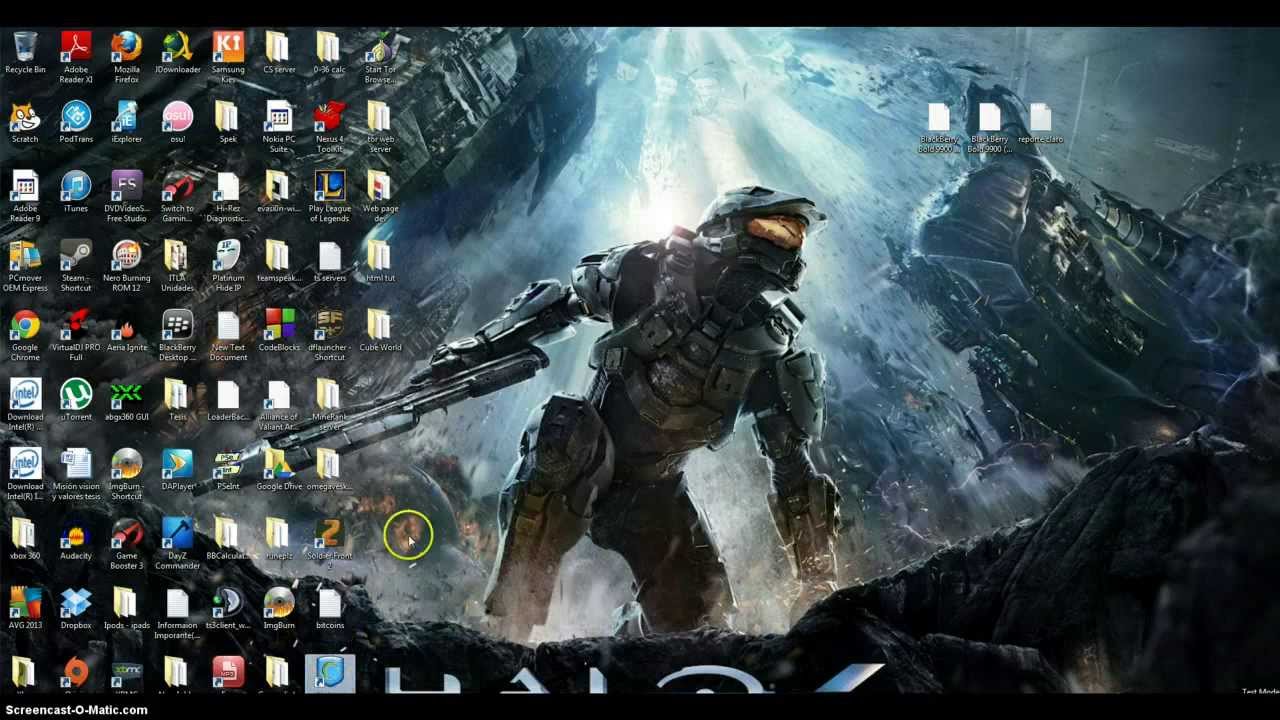Open the uTorrent shortcut
This screenshot has width=1280, height=720.
(76, 401)
